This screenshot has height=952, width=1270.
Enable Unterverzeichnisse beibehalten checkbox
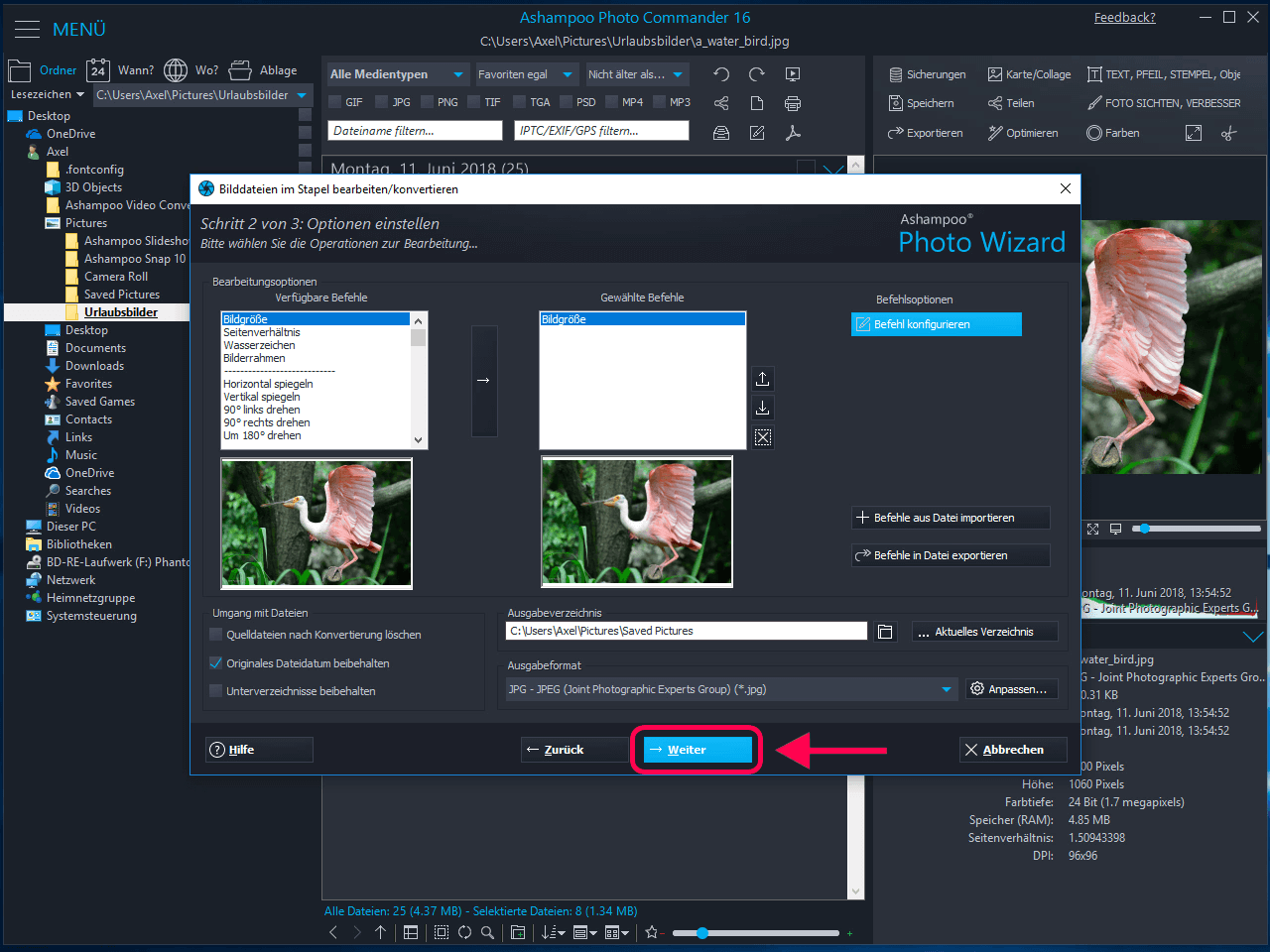pyautogui.click(x=216, y=691)
